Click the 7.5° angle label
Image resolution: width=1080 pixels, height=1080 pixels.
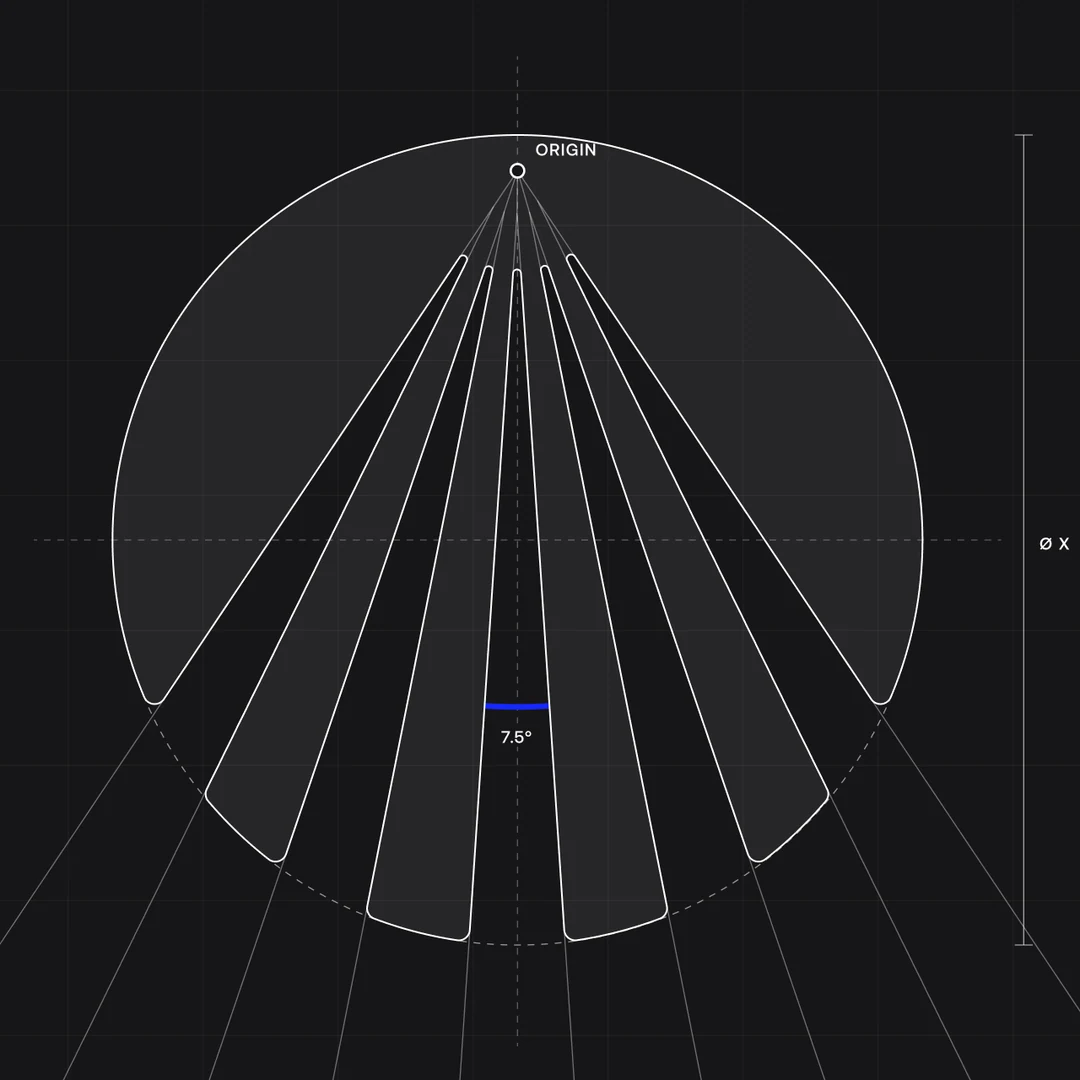(x=517, y=737)
